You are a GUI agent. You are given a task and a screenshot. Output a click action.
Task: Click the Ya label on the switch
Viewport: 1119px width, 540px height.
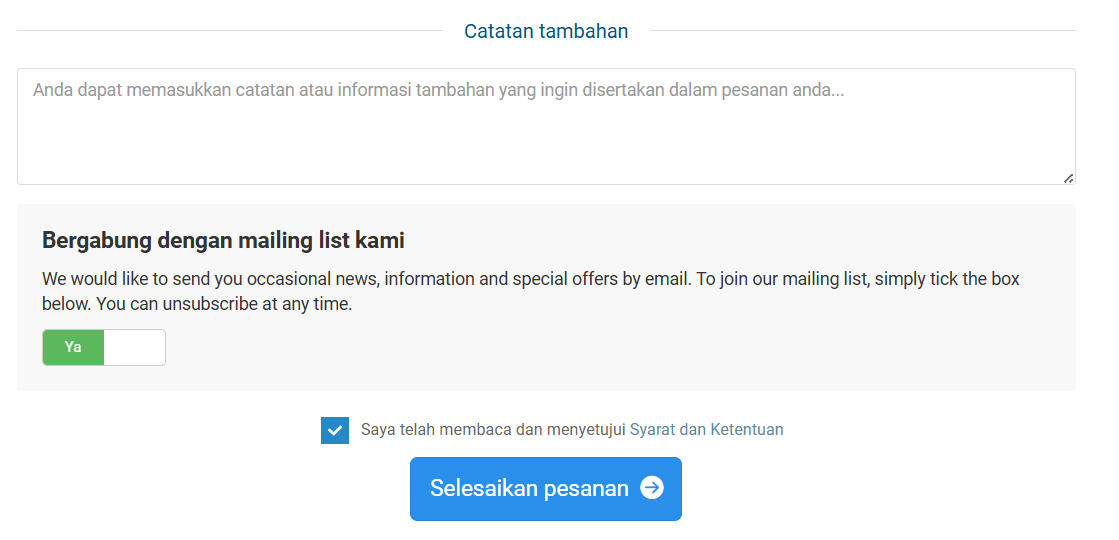(x=73, y=347)
